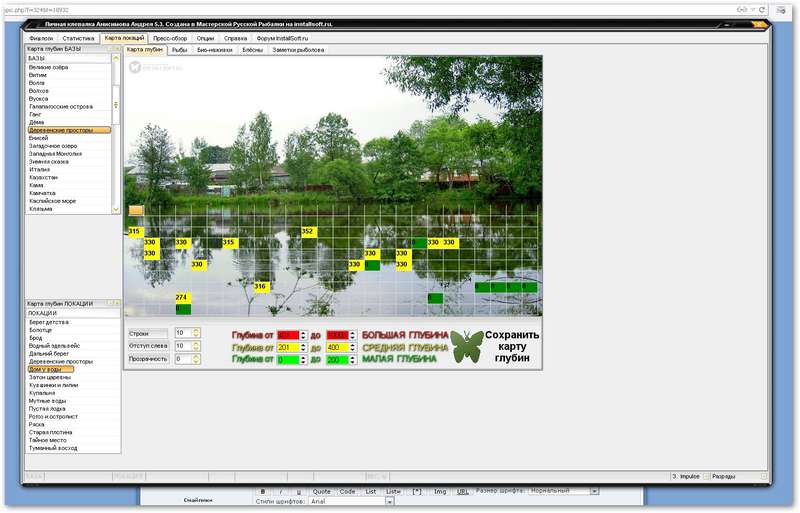Click the stepper beside medium depth value 201

click(303, 348)
